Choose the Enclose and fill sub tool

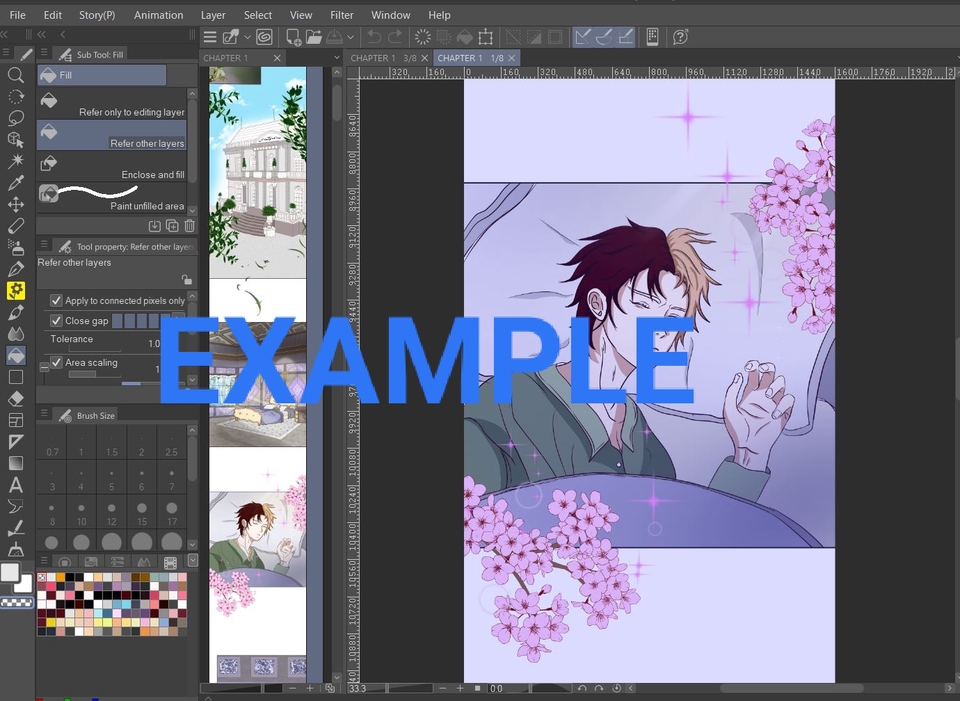(x=112, y=167)
